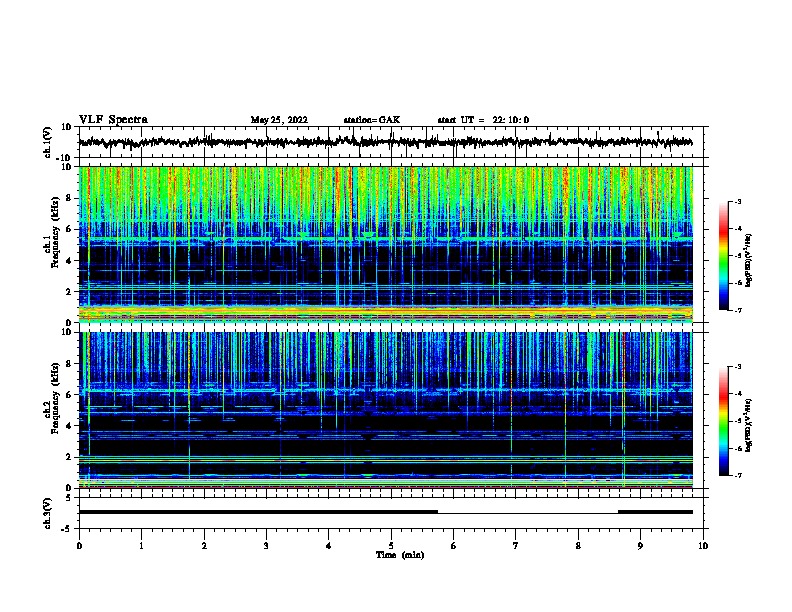The height and width of the screenshot is (612, 792).
Task: Click the "4" kHz tick on ch.2 frequency axis
Action: point(69,426)
